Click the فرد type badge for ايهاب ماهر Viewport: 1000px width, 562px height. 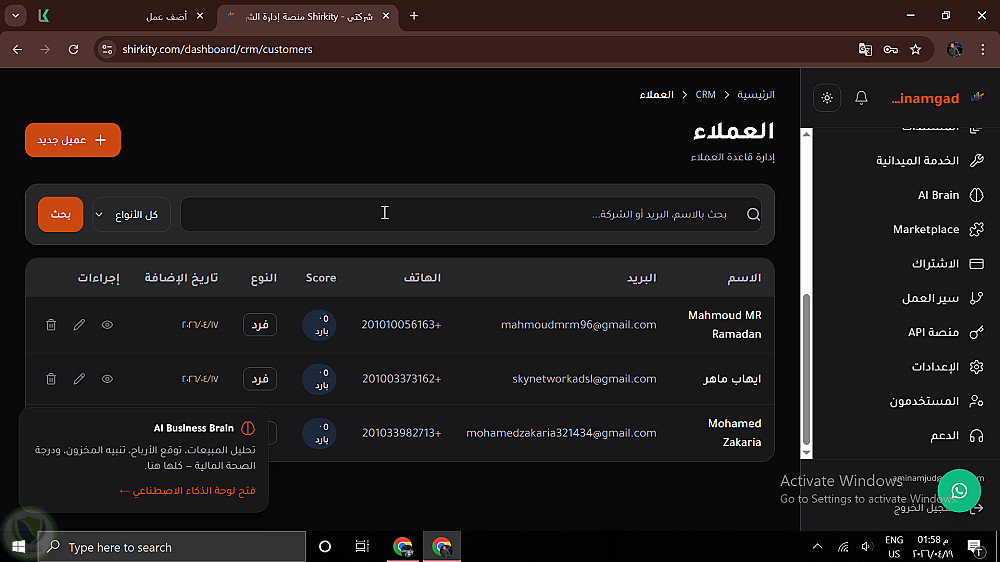260,379
